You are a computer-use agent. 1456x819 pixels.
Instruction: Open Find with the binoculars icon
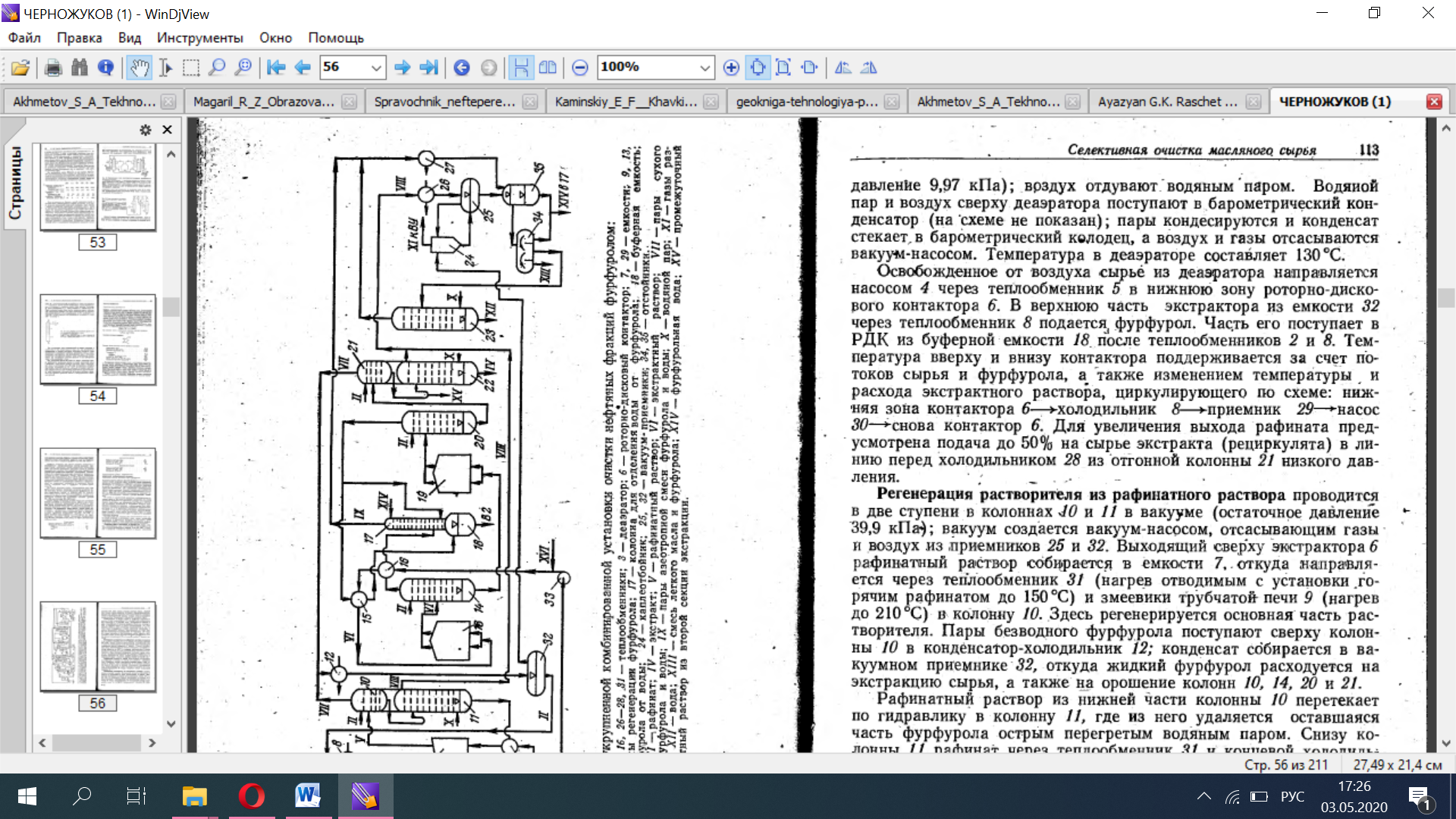pos(79,67)
